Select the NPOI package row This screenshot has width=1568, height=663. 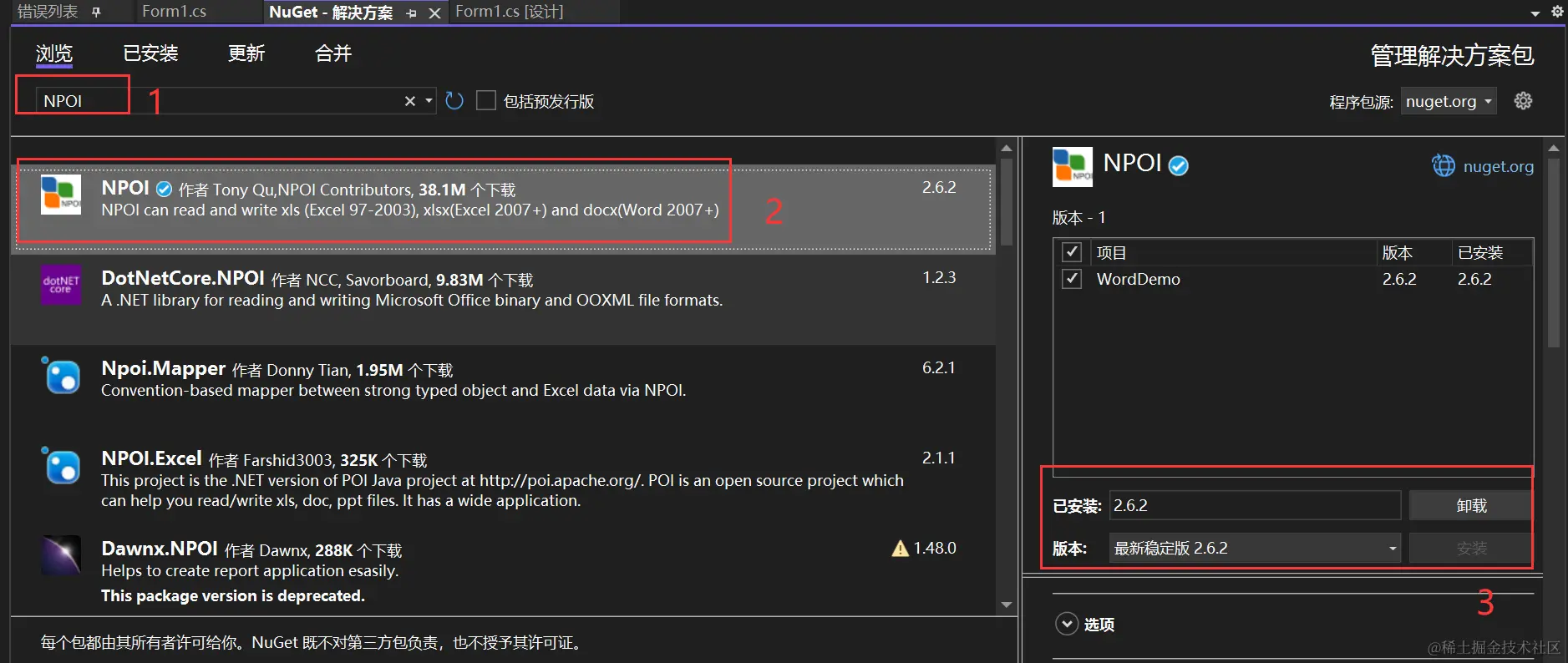point(503,209)
